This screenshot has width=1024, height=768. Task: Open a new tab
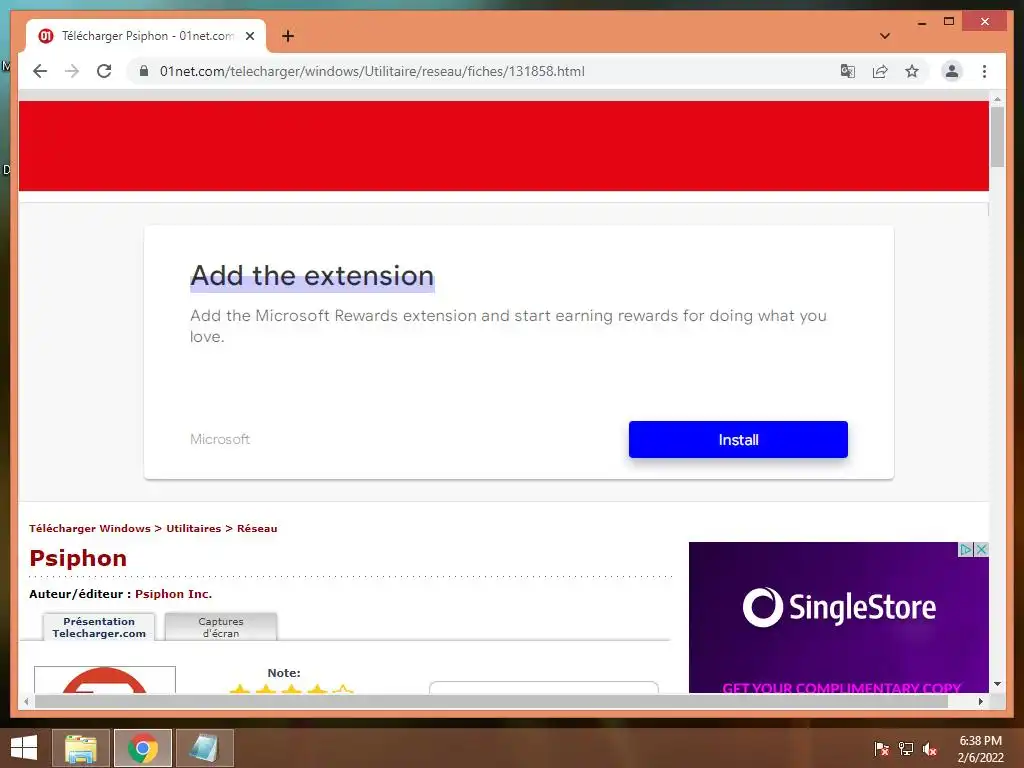[x=288, y=36]
